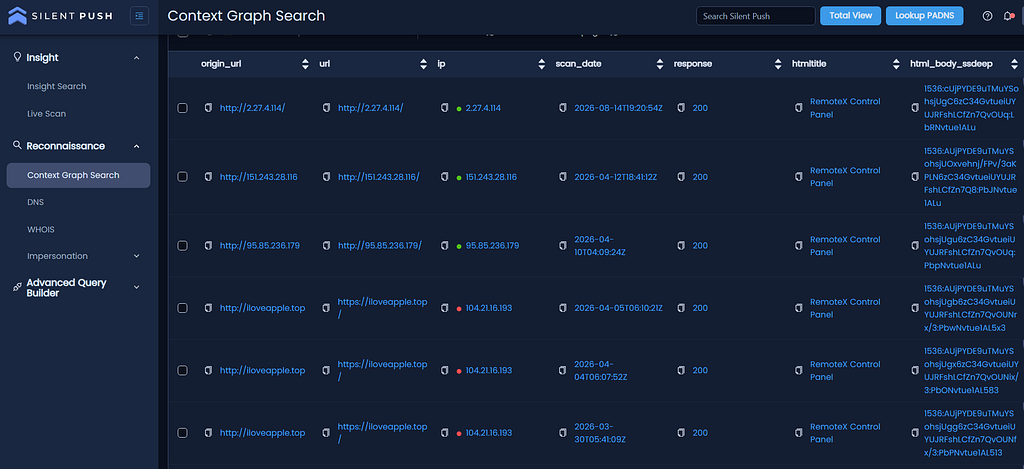Check the iloveapple.top row scanned 2026-03-30
The image size is (1024, 469).
coord(183,433)
